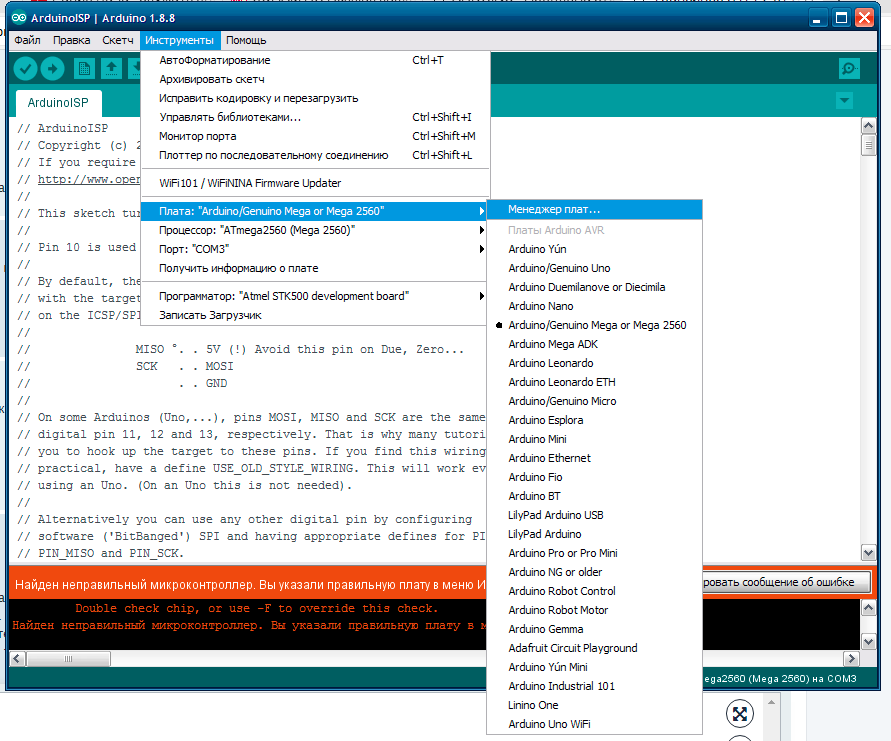891x741 pixels.
Task: Select Arduino Mega ADK board
Action: pyautogui.click(x=595, y=344)
